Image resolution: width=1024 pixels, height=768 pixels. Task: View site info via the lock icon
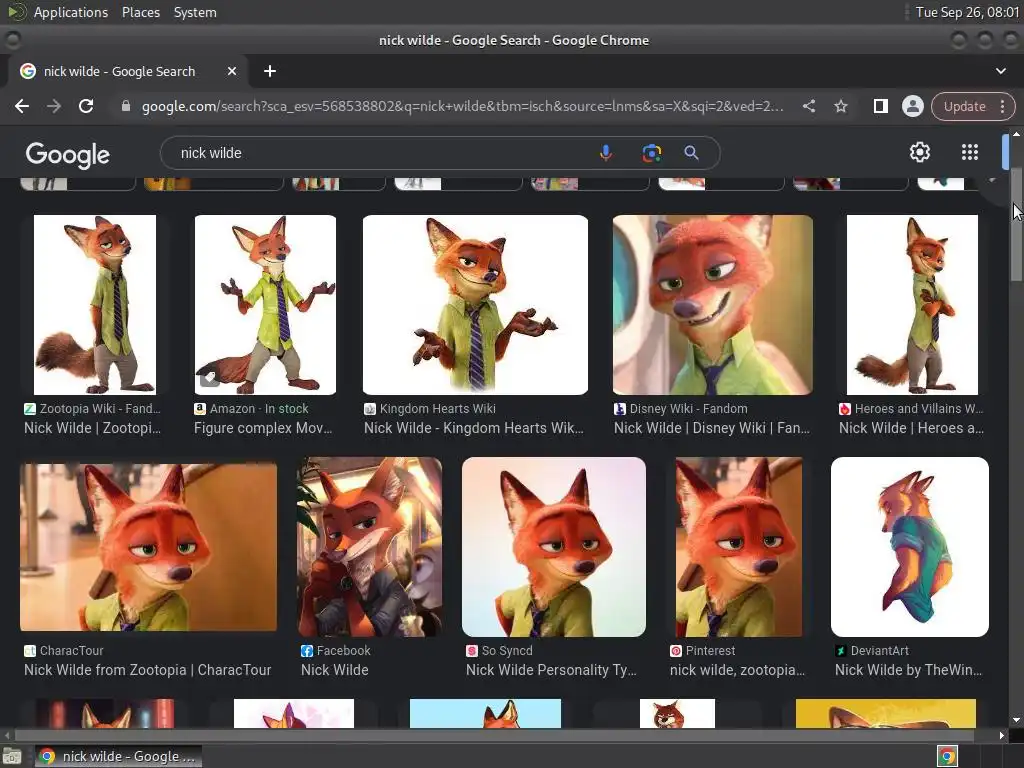125,106
